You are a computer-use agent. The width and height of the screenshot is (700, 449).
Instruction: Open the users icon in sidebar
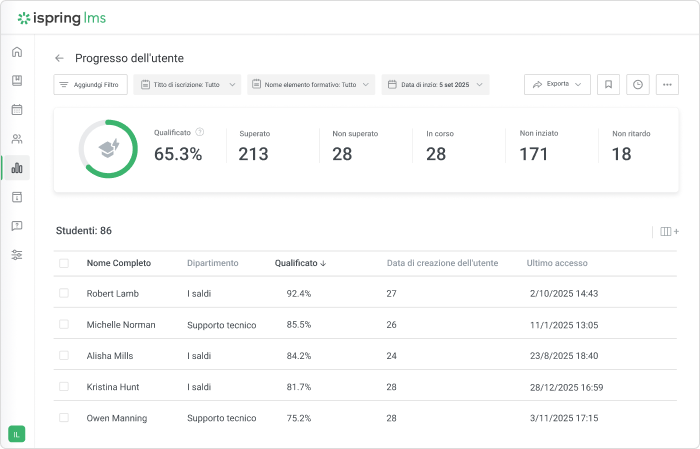(x=17, y=139)
